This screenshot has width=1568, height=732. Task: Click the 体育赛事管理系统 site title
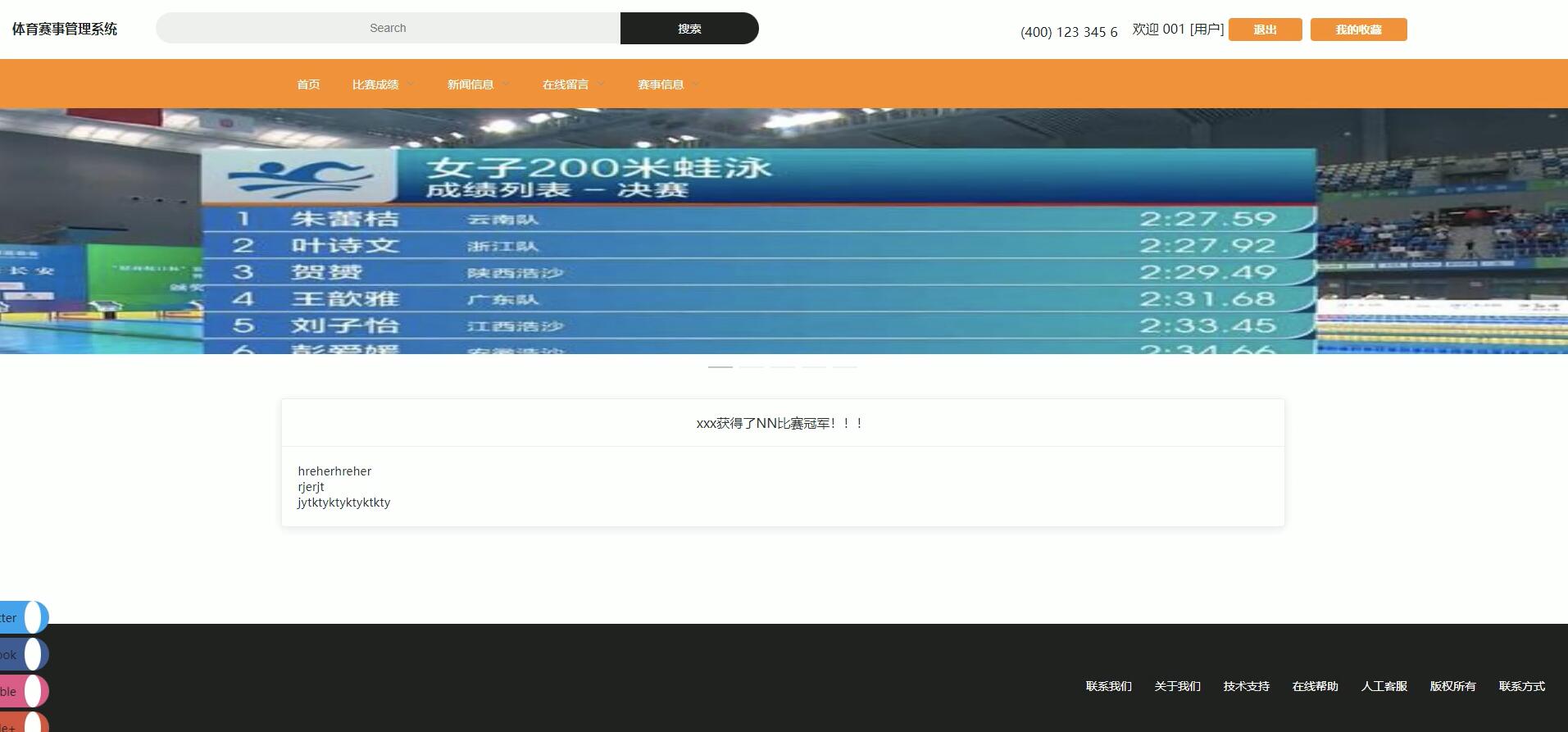click(65, 29)
